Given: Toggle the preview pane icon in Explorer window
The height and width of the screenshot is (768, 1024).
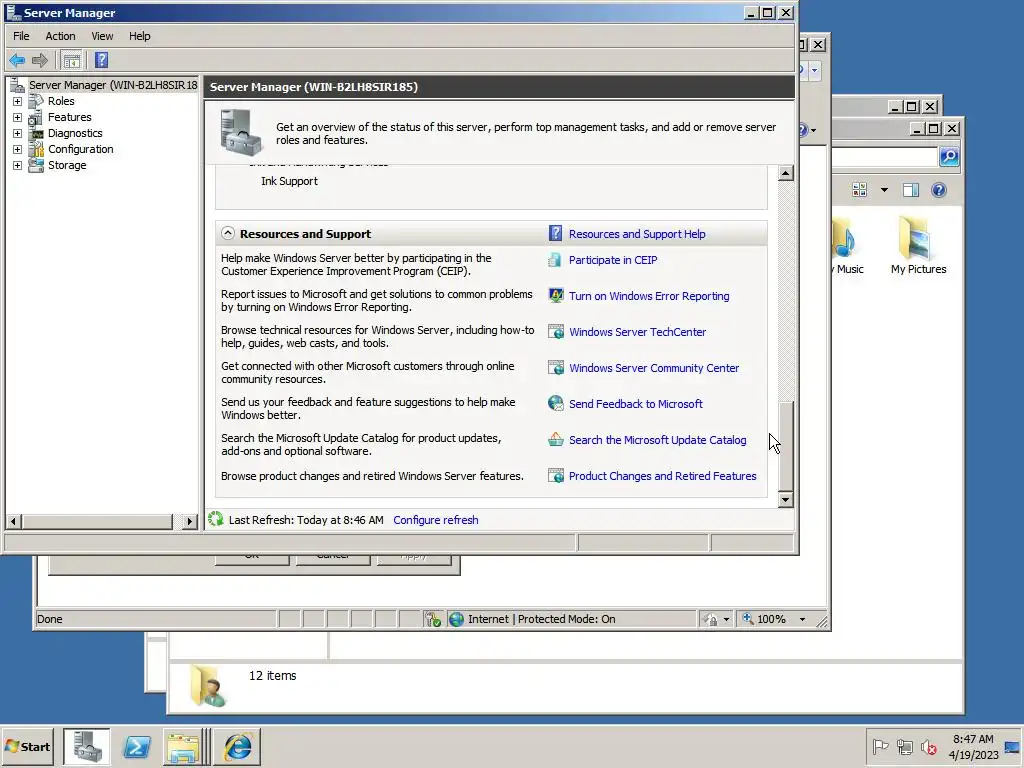Looking at the screenshot, I should click(910, 190).
